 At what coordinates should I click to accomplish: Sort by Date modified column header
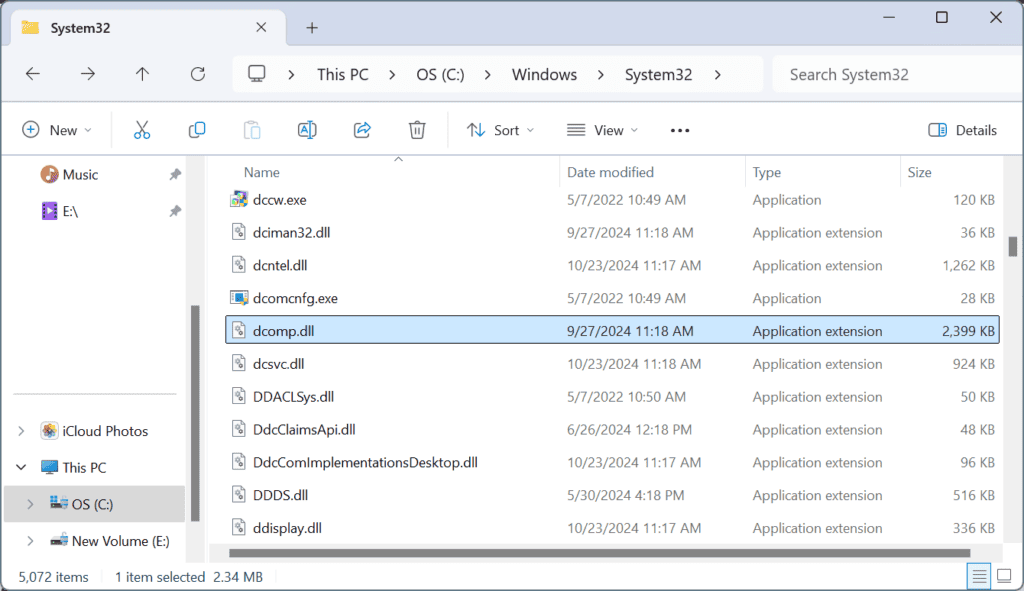(610, 172)
